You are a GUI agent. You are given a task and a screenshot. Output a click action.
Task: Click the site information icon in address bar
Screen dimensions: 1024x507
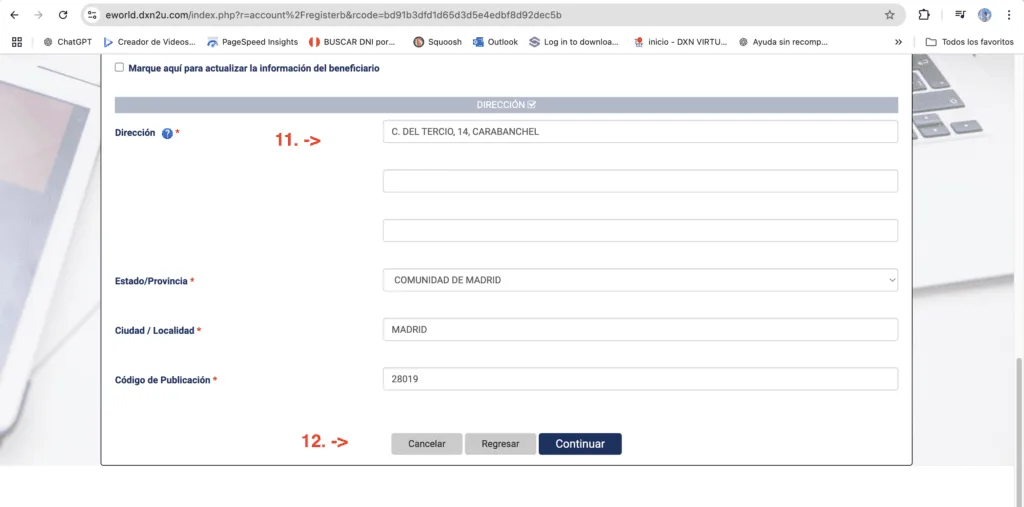tap(92, 15)
